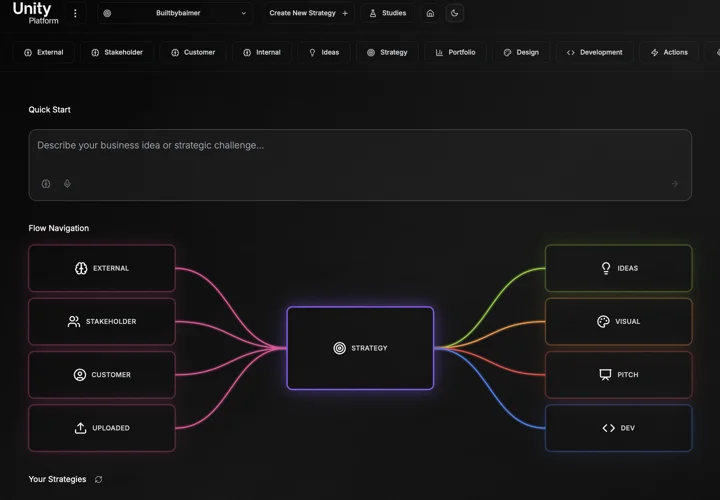Image resolution: width=720 pixels, height=500 pixels.
Task: Click the Flow Navigation heading
Action: 59,228
